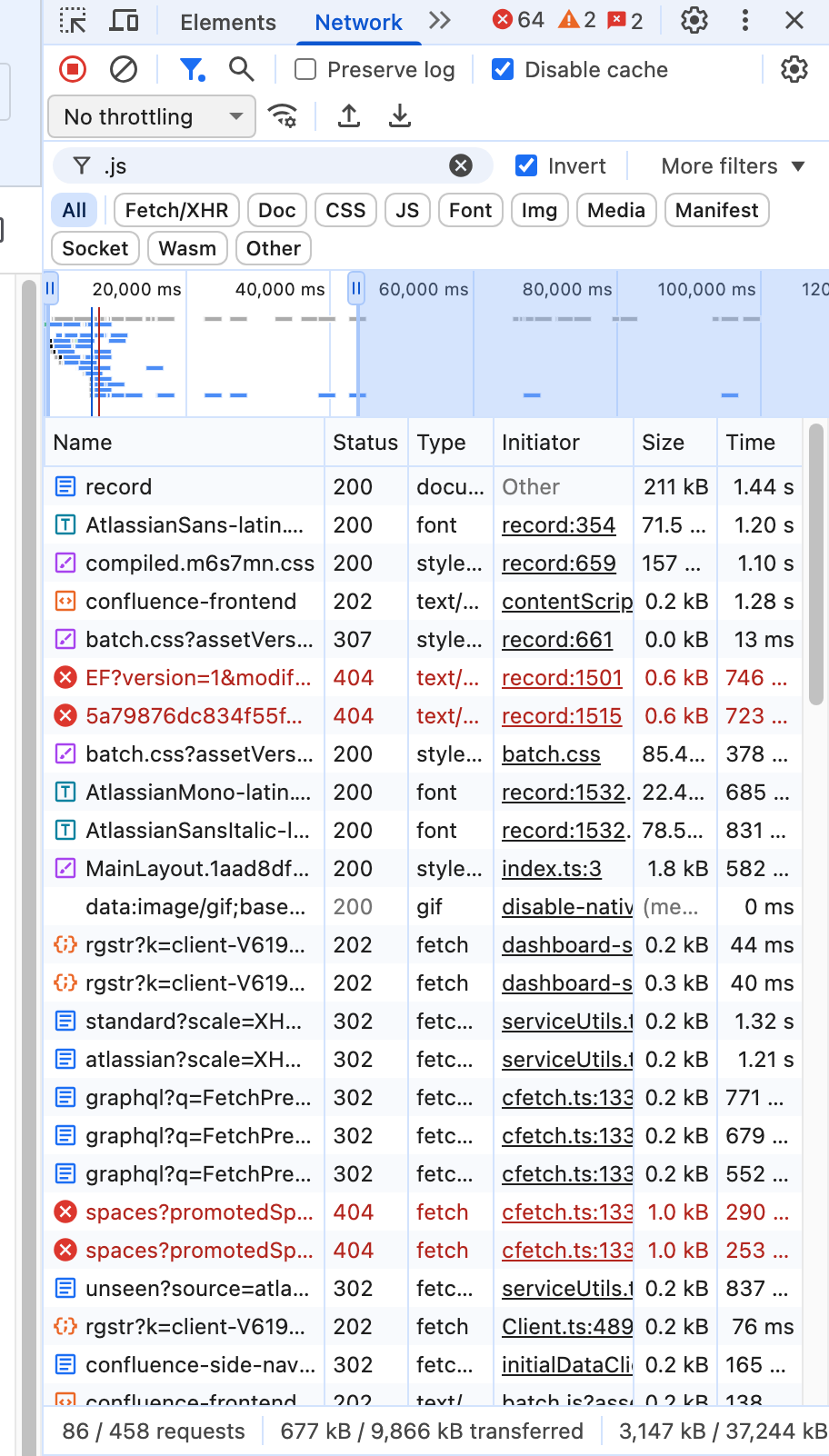
Task: Select the Network tab
Action: [358, 22]
